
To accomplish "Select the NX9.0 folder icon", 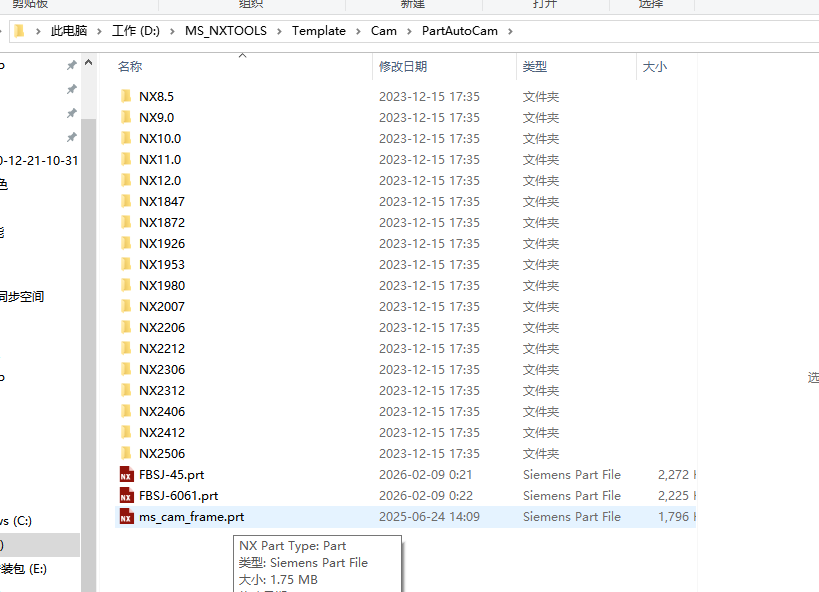I will coord(126,117).
